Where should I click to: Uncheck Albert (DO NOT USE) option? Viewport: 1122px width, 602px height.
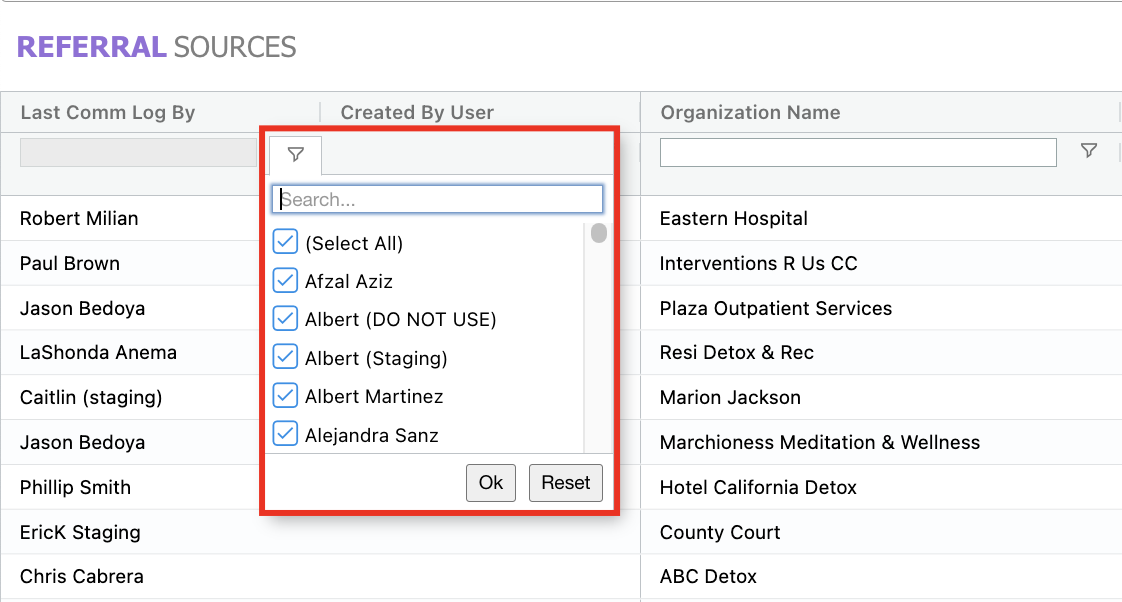(x=286, y=319)
